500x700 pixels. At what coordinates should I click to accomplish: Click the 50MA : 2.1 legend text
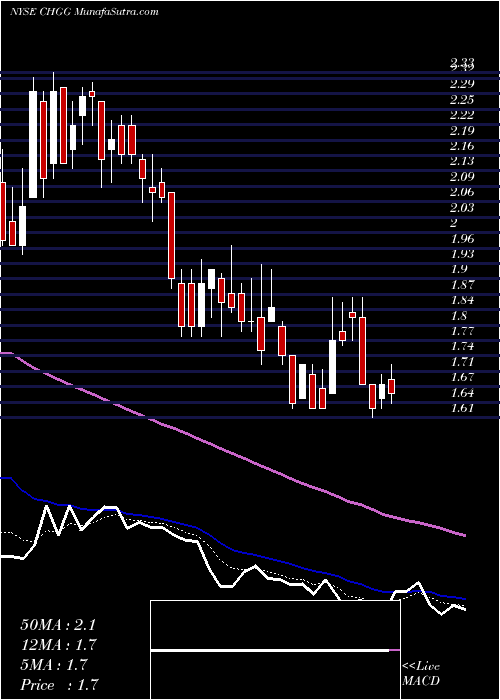pos(58,625)
